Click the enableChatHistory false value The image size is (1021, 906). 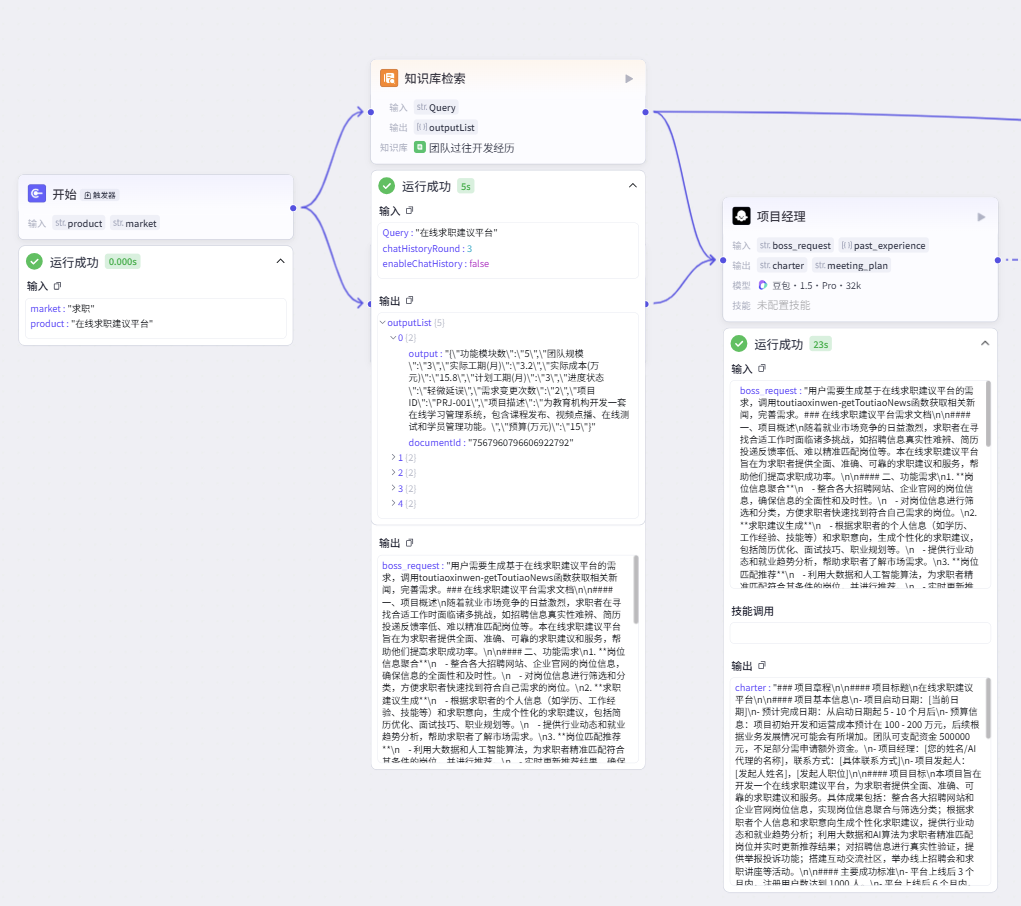point(479,264)
